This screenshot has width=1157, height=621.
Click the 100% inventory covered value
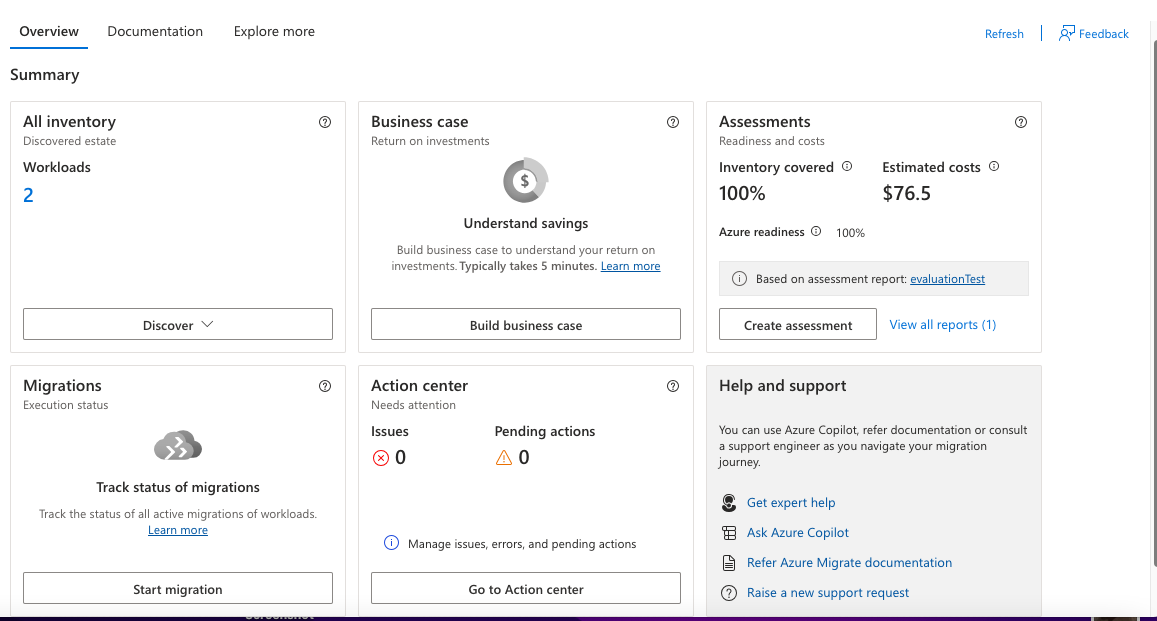(x=742, y=194)
